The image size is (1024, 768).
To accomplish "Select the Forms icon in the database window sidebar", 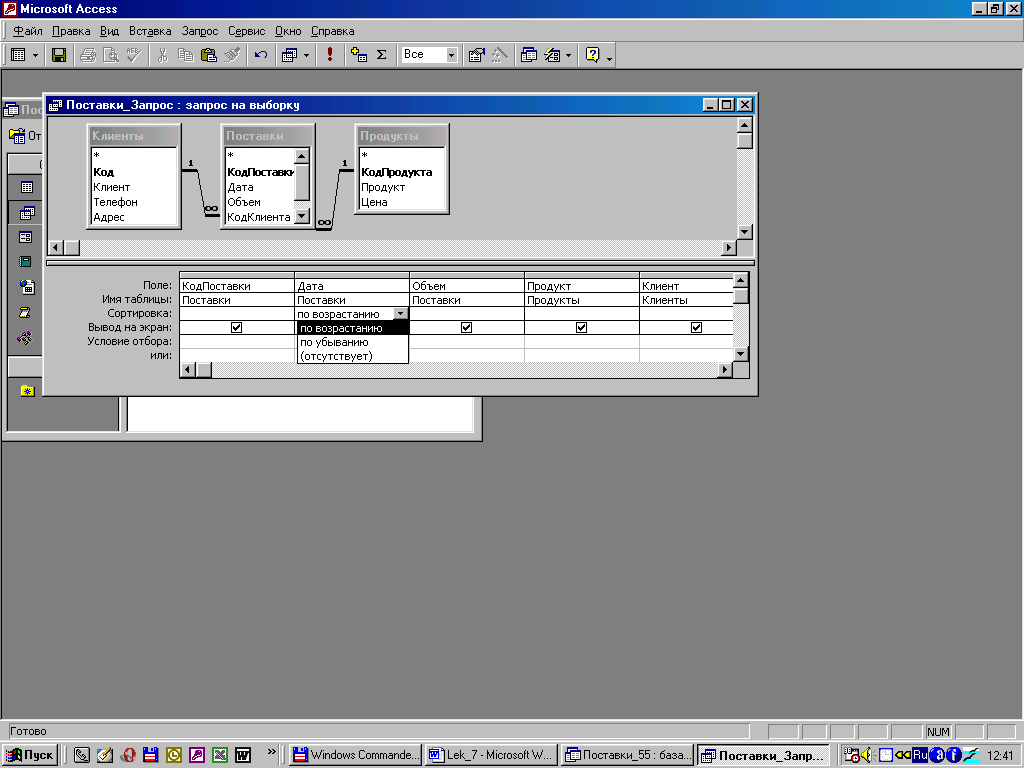I will click(x=25, y=237).
